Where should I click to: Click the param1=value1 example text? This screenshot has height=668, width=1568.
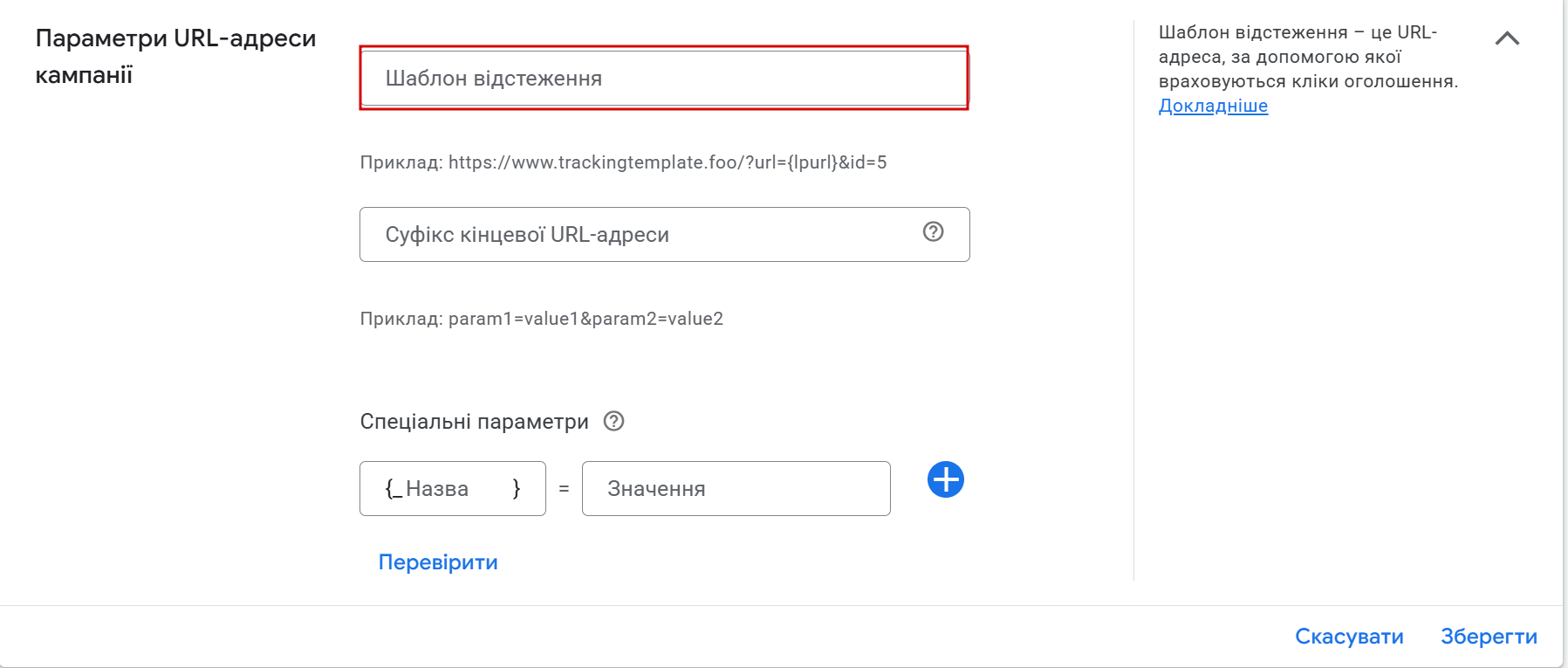(x=541, y=319)
